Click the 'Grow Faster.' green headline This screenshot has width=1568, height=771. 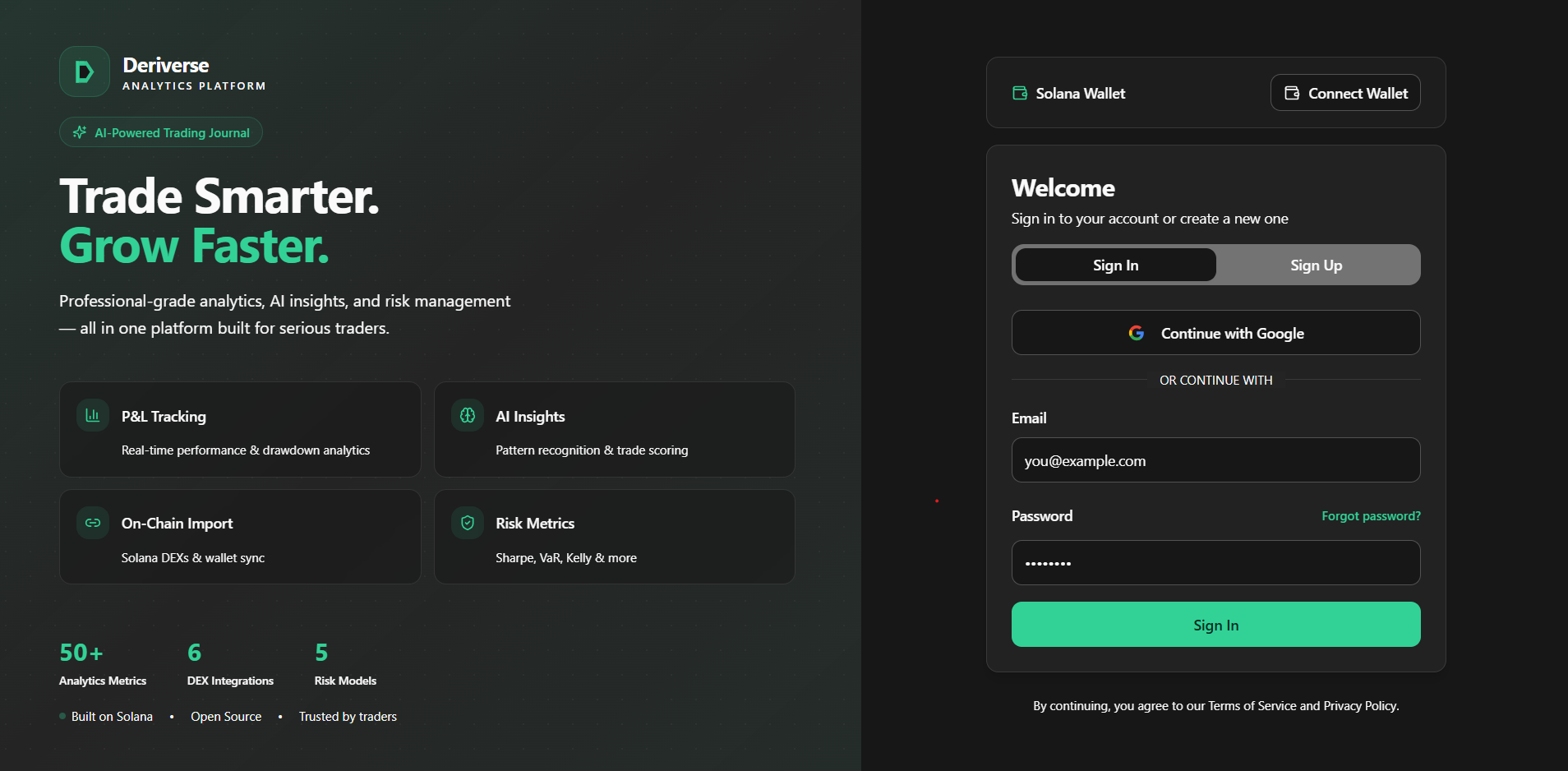click(194, 246)
